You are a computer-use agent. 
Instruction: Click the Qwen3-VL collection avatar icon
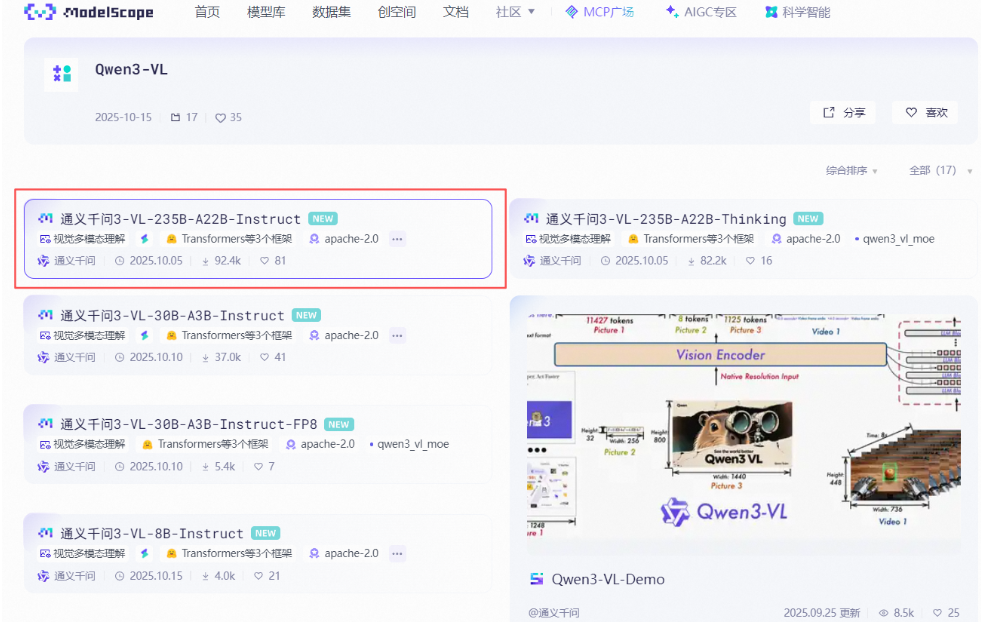pos(61,74)
